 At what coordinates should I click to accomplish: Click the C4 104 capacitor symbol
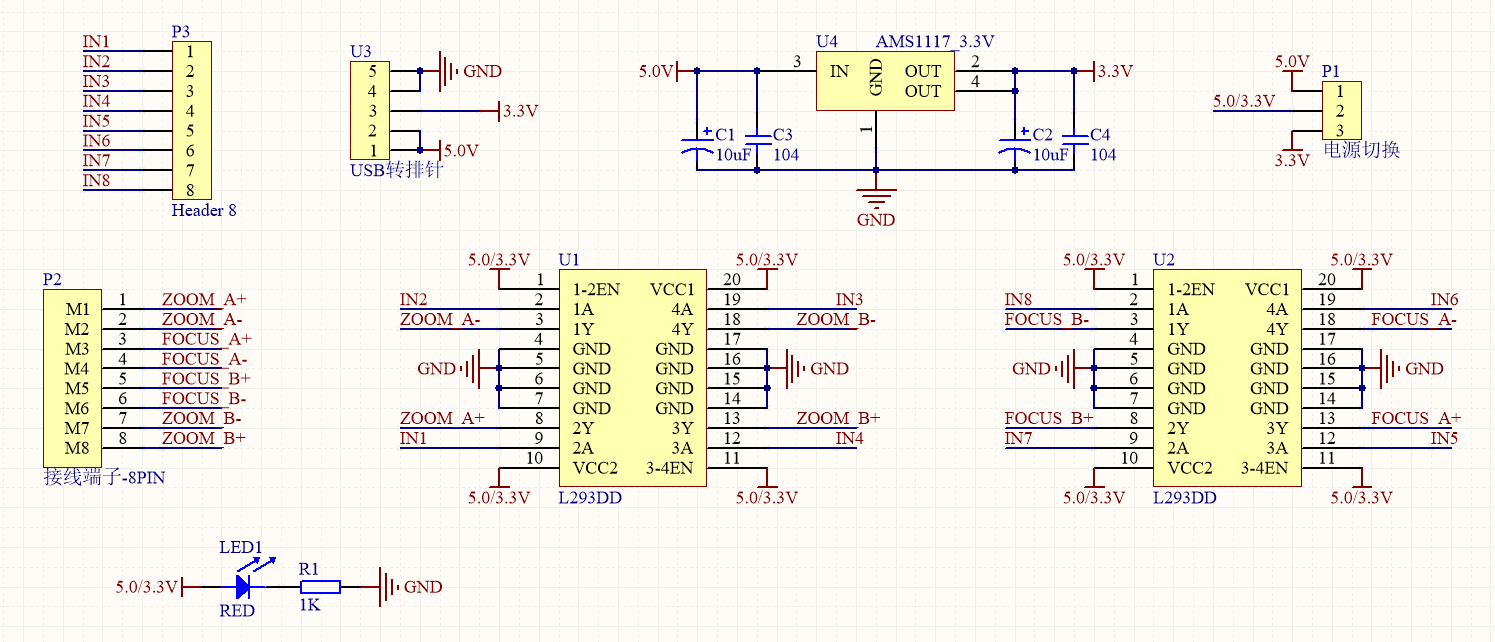pos(1077,140)
